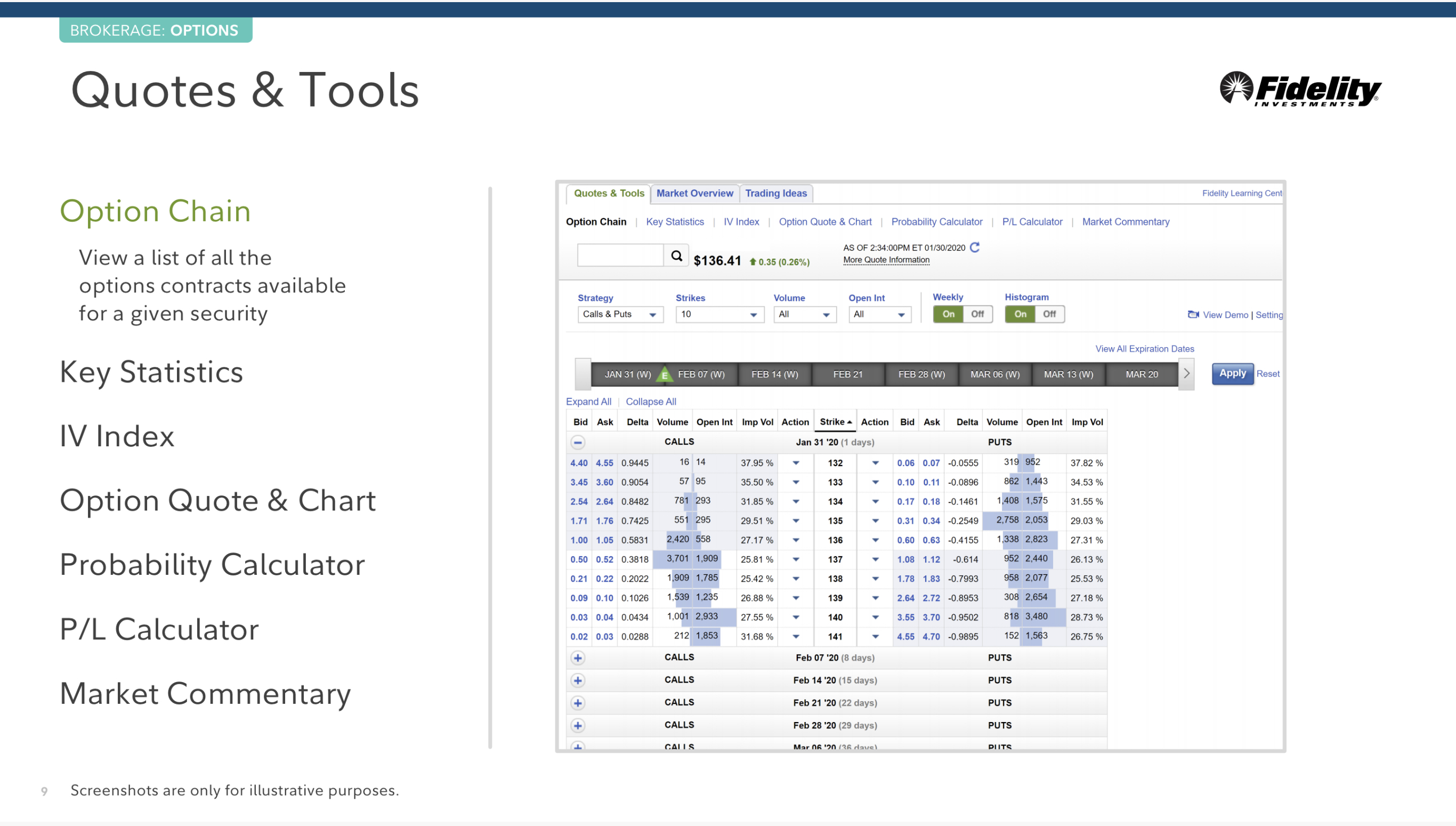Open call Action dropdown for strike 136
Viewport: 1456px width, 826px height.
tap(796, 540)
